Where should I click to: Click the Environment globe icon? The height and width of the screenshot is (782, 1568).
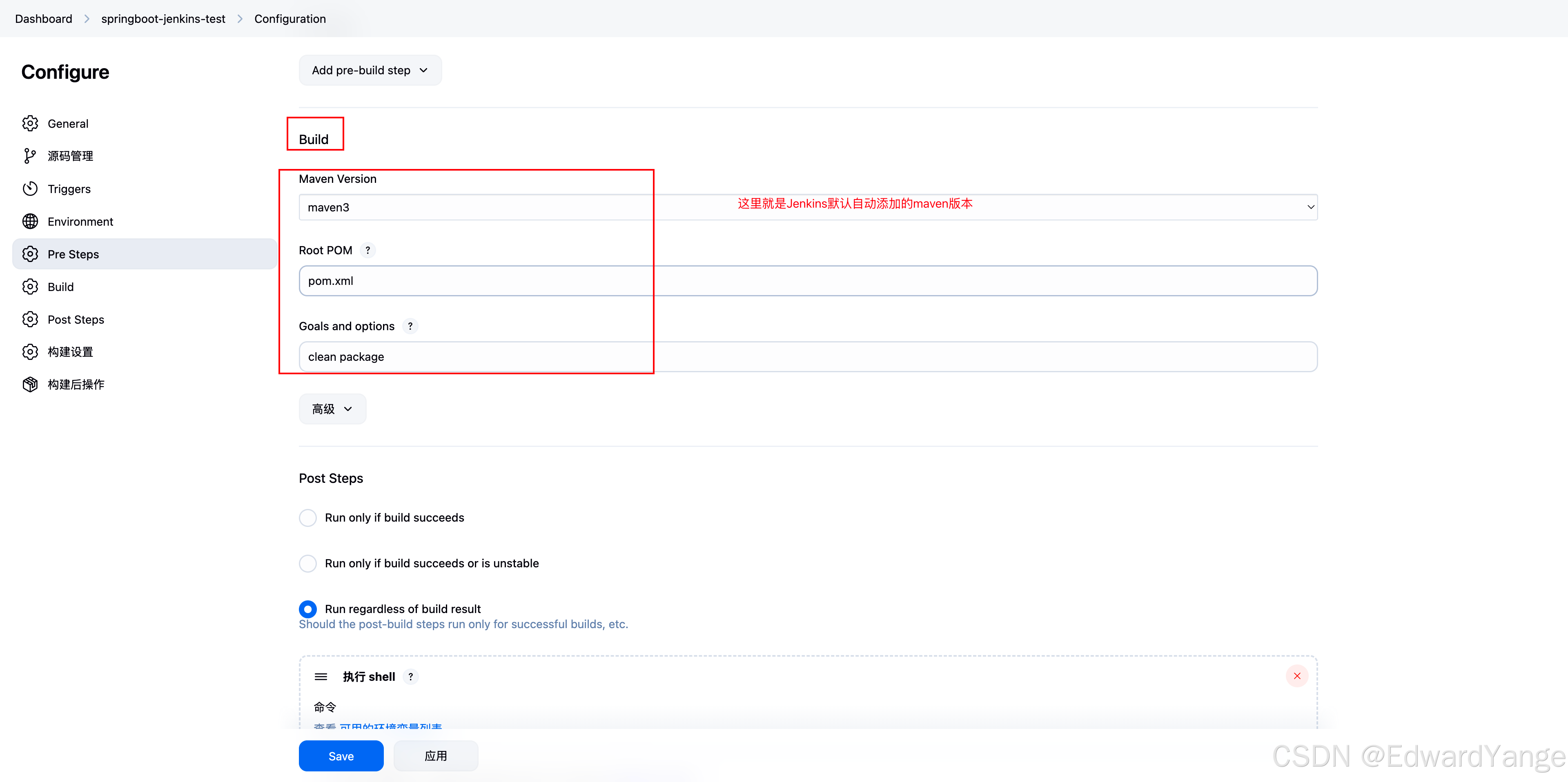point(31,221)
